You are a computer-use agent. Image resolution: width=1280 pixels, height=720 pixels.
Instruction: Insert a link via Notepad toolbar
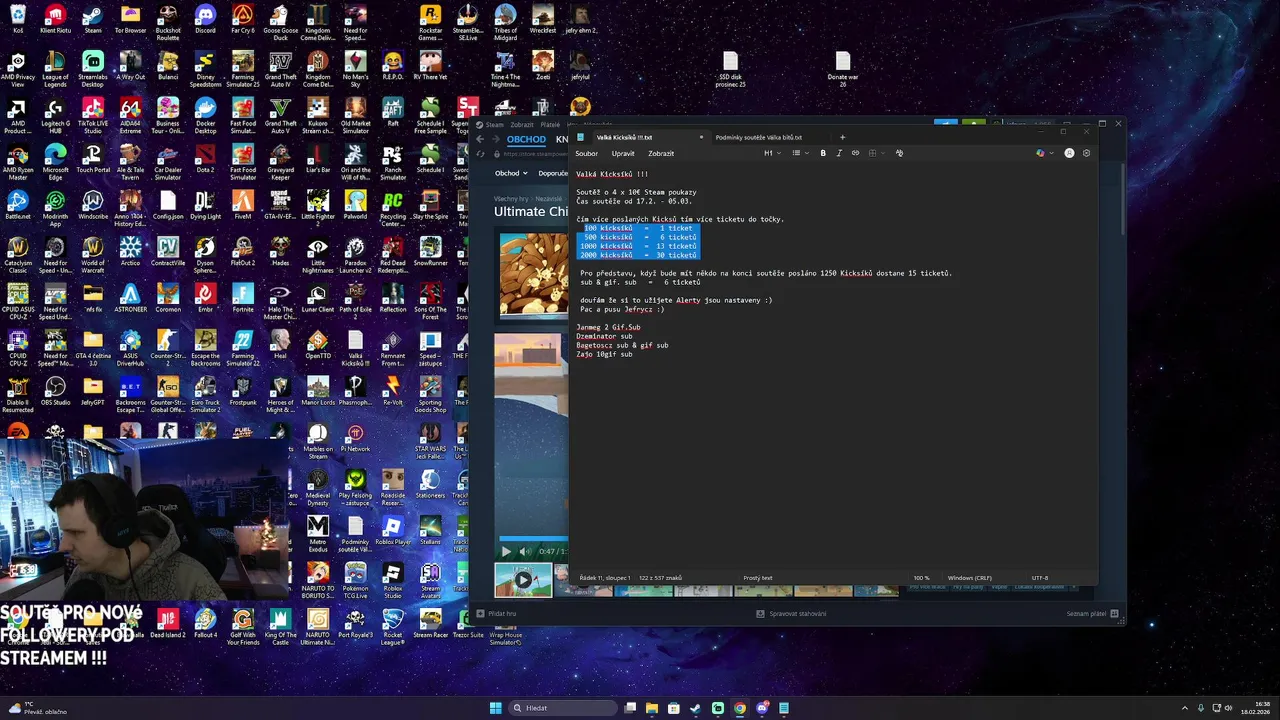click(855, 153)
